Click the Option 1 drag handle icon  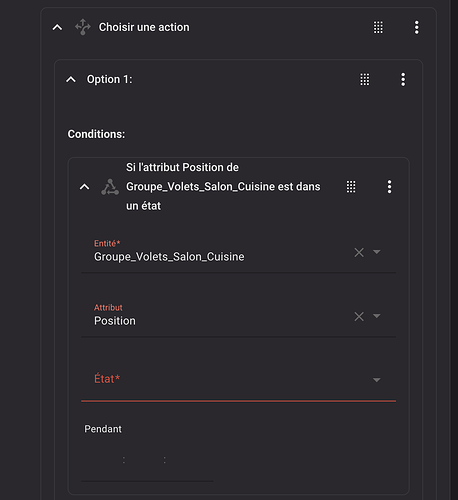pyautogui.click(x=365, y=80)
